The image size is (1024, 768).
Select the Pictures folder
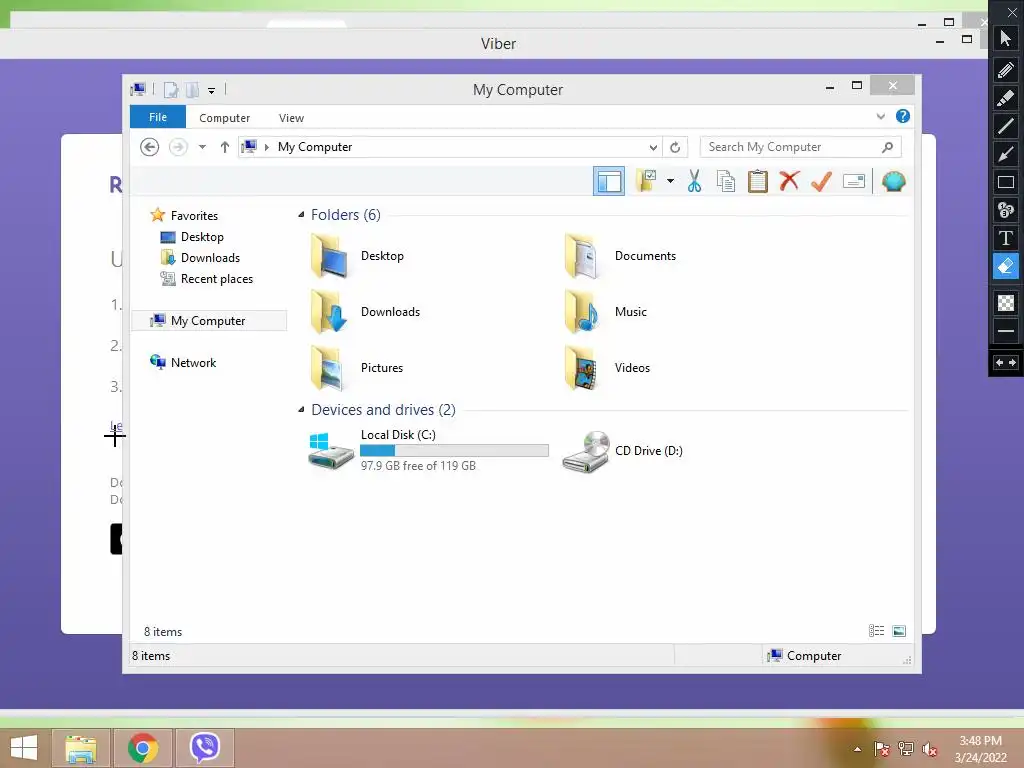[357, 368]
